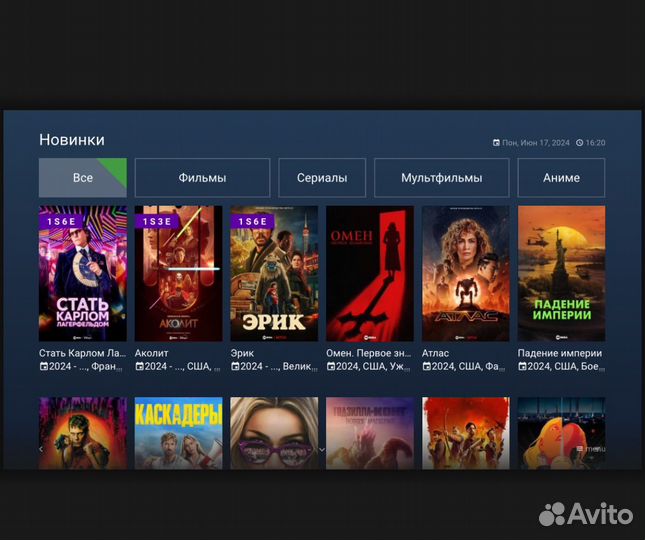Click the info line "2024 - ..., США,"

(181, 366)
